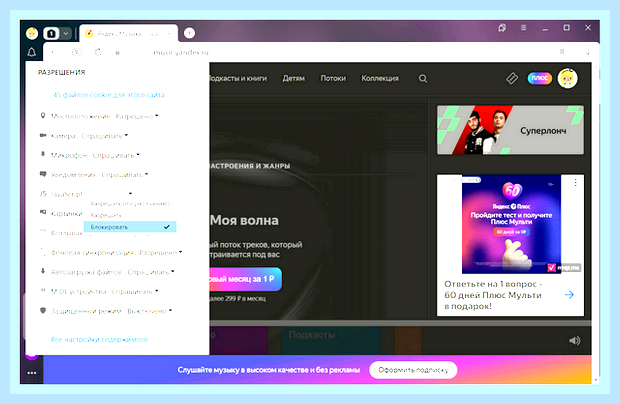Choose the Разрешать option
Image resolution: width=620 pixels, height=404 pixels.
coord(130,215)
